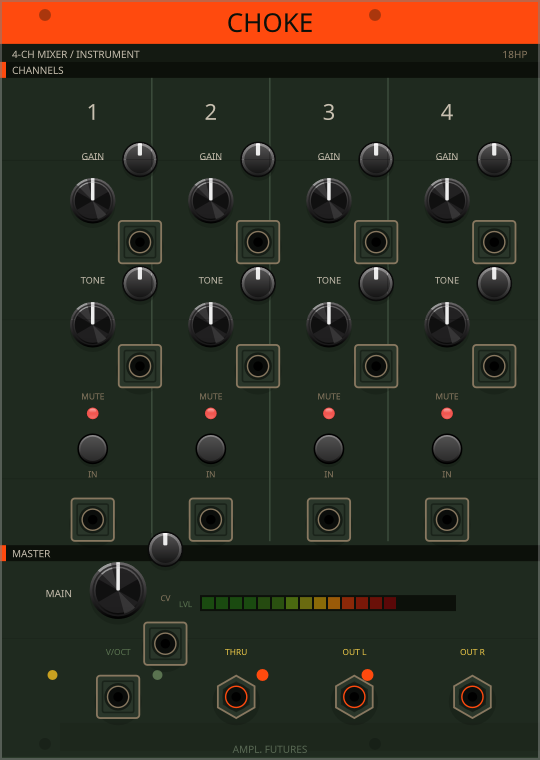This screenshot has height=760, width=540.
Task: Click channel 4 tone CV jack
Action: pos(494,366)
